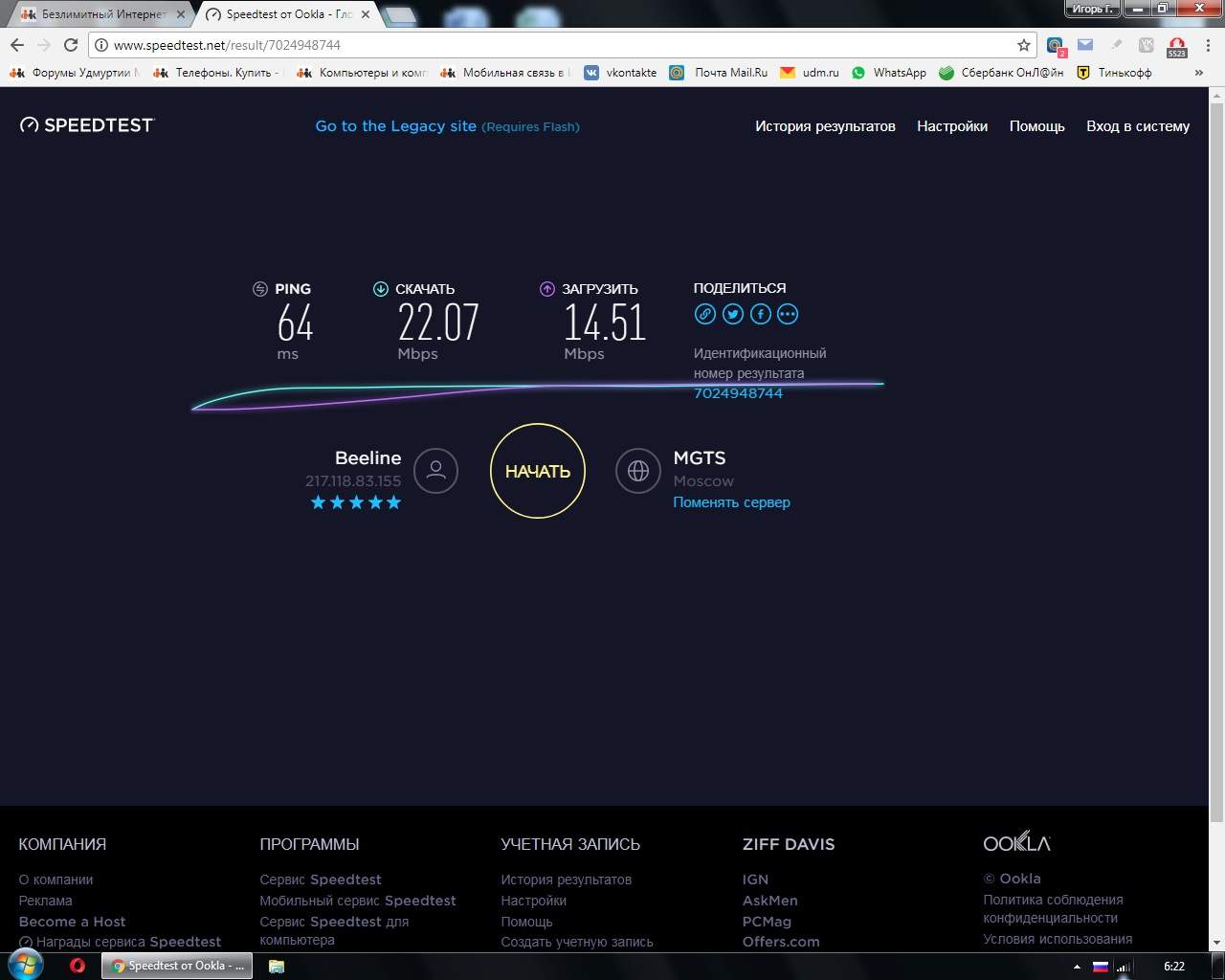
Task: Rate Beeline with the five-star rating
Action: pyautogui.click(x=356, y=502)
